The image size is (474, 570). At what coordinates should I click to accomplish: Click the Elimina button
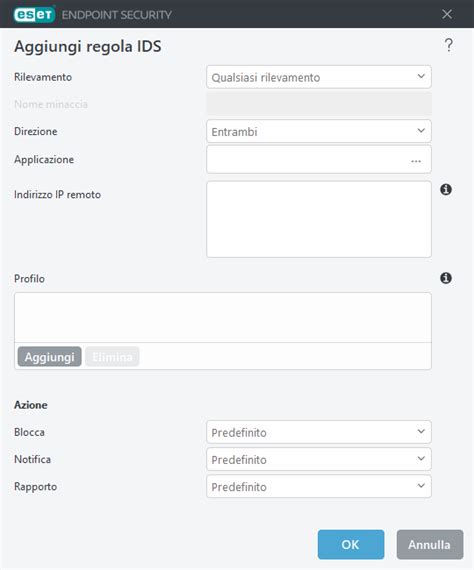tap(112, 357)
